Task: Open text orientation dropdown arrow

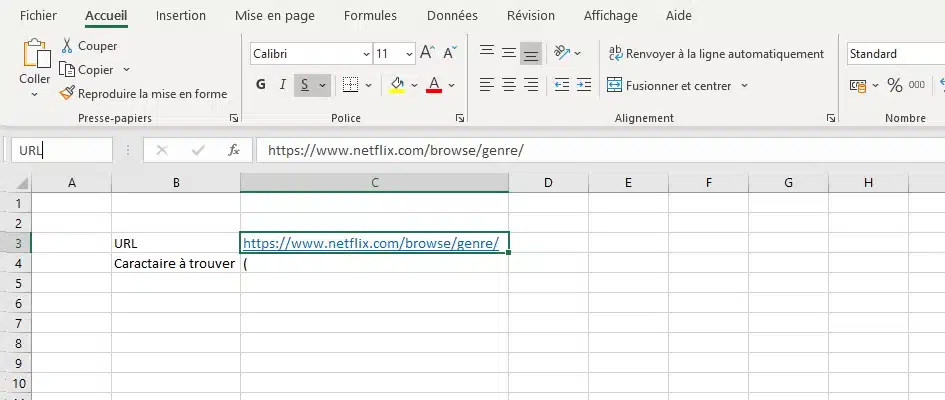Action: tap(577, 54)
